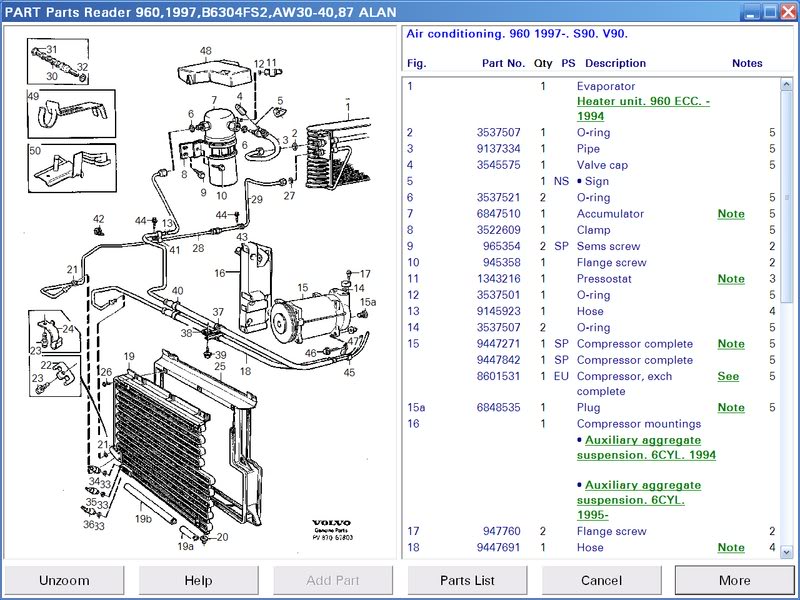
Task: Open the Note for the Pressostat
Action: [x=731, y=278]
